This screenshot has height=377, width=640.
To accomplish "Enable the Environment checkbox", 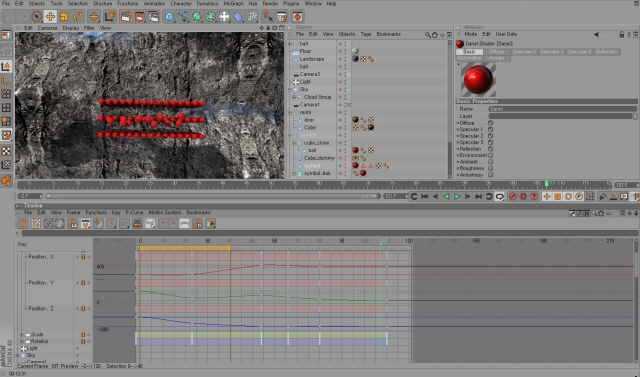I will [x=491, y=155].
